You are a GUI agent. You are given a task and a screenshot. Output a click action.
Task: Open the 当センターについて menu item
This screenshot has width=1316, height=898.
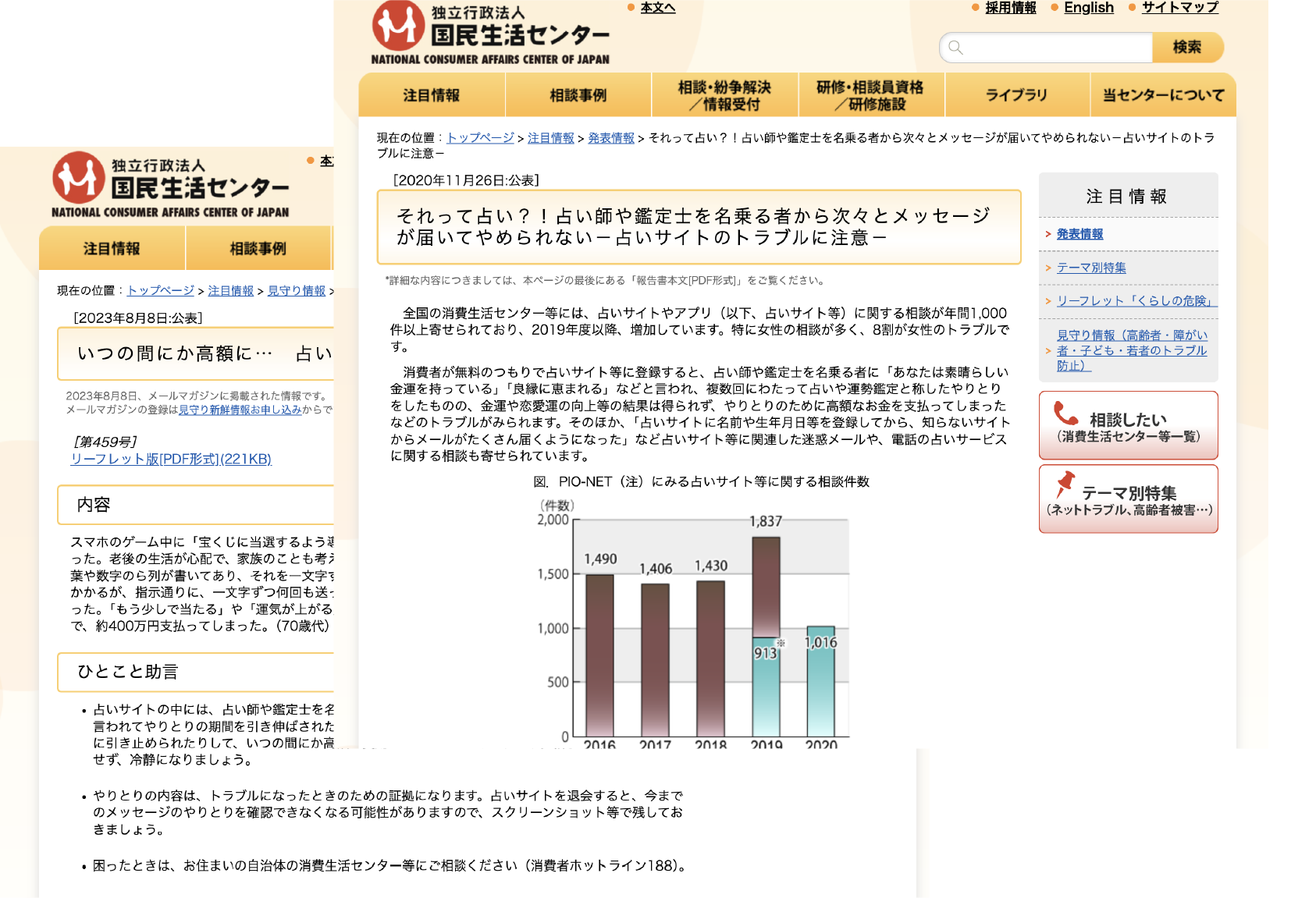coord(1162,94)
